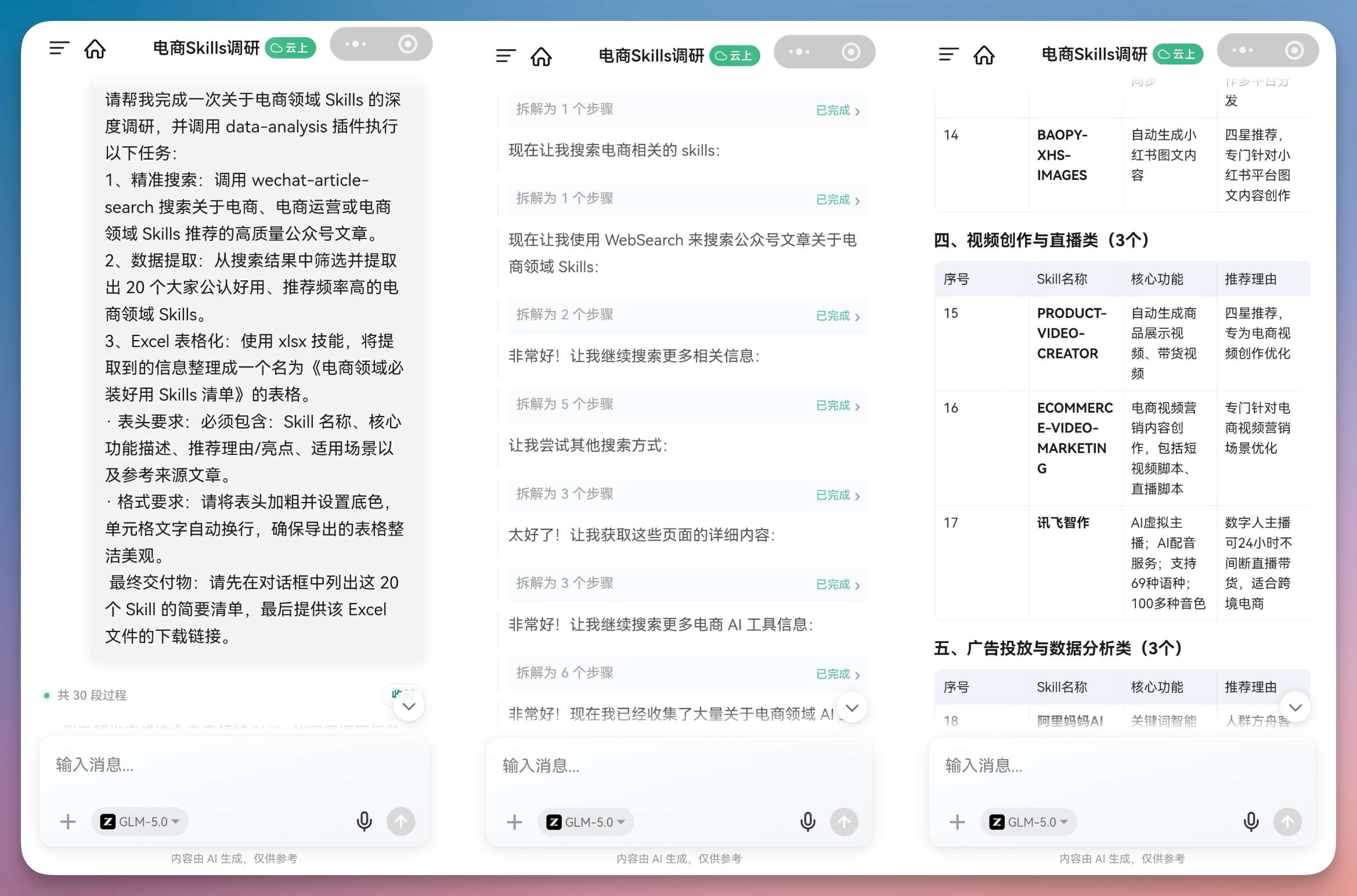Click scroll-down chevron button in middle panel

click(852, 707)
